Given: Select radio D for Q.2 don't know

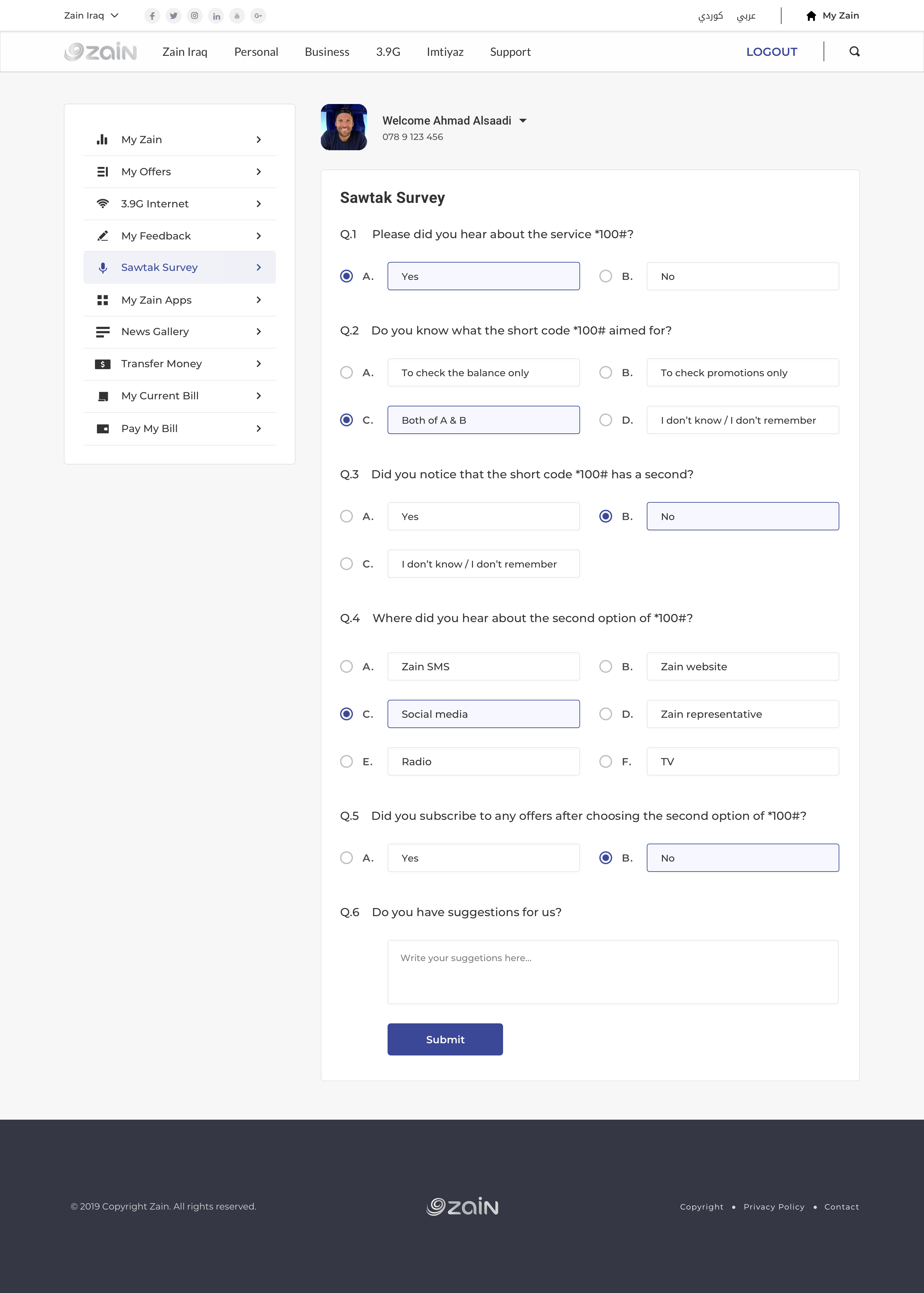Looking at the screenshot, I should coord(605,420).
